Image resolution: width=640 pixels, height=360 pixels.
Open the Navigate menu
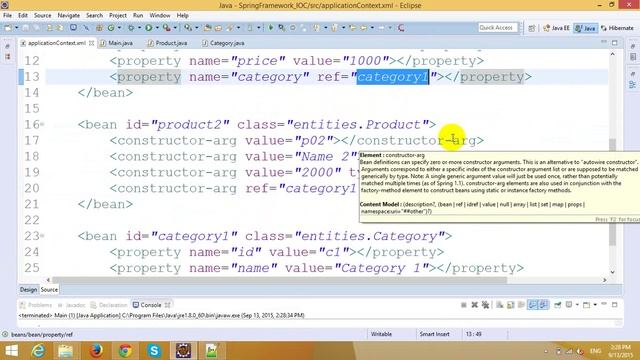[x=69, y=16]
